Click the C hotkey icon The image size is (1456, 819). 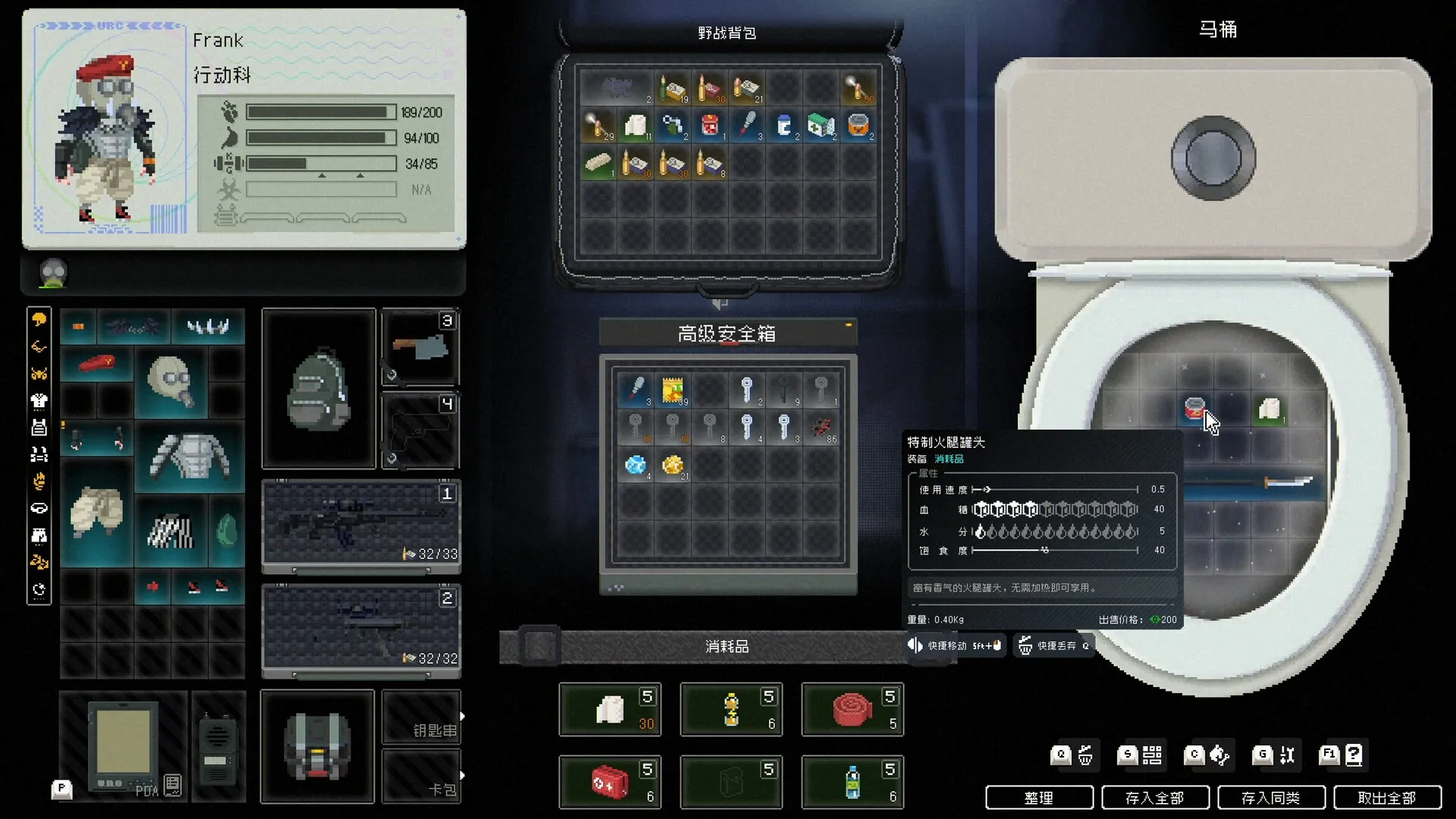(x=1207, y=755)
